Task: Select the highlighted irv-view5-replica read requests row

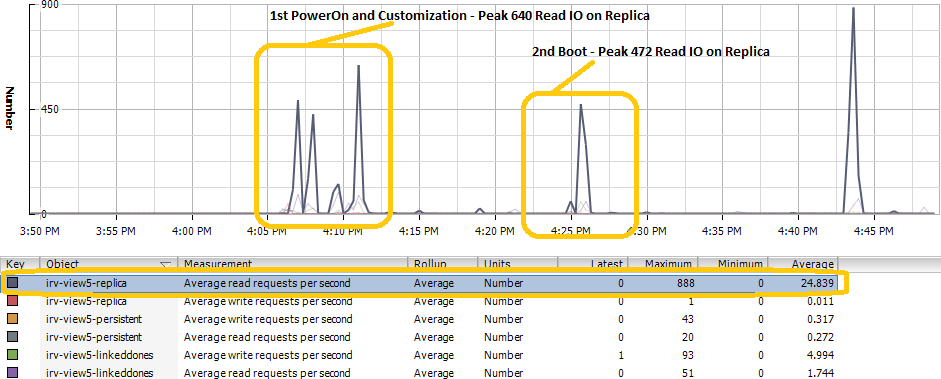Action: [420, 283]
